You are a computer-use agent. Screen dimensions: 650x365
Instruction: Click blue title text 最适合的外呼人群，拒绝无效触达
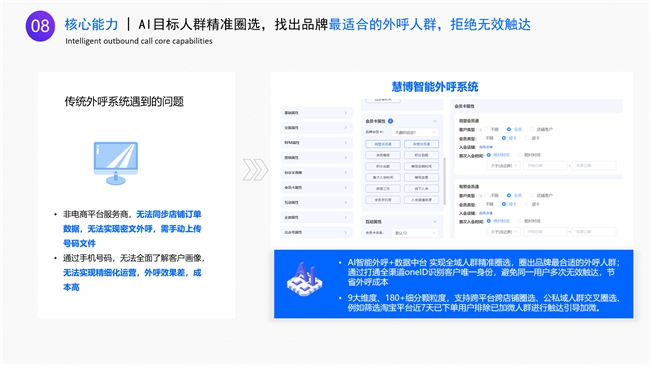point(430,24)
